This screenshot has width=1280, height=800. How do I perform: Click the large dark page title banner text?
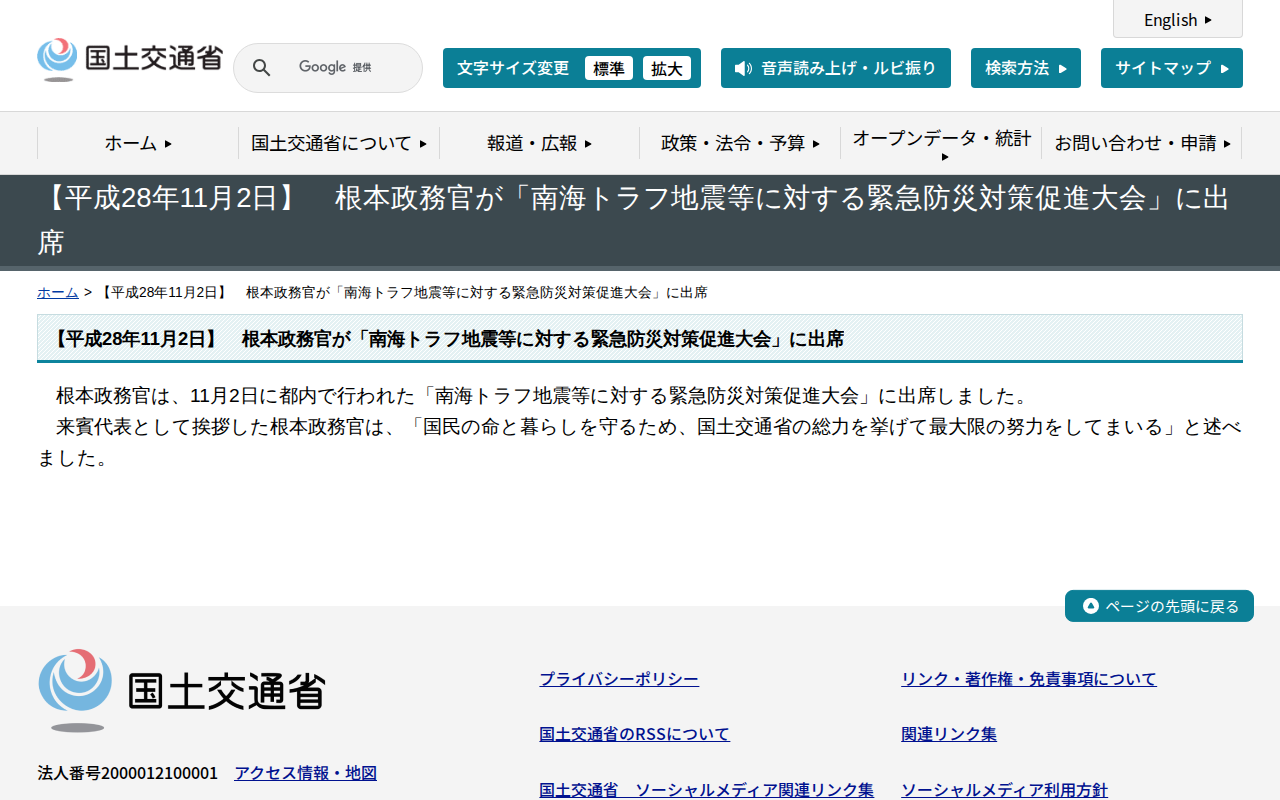(634, 220)
